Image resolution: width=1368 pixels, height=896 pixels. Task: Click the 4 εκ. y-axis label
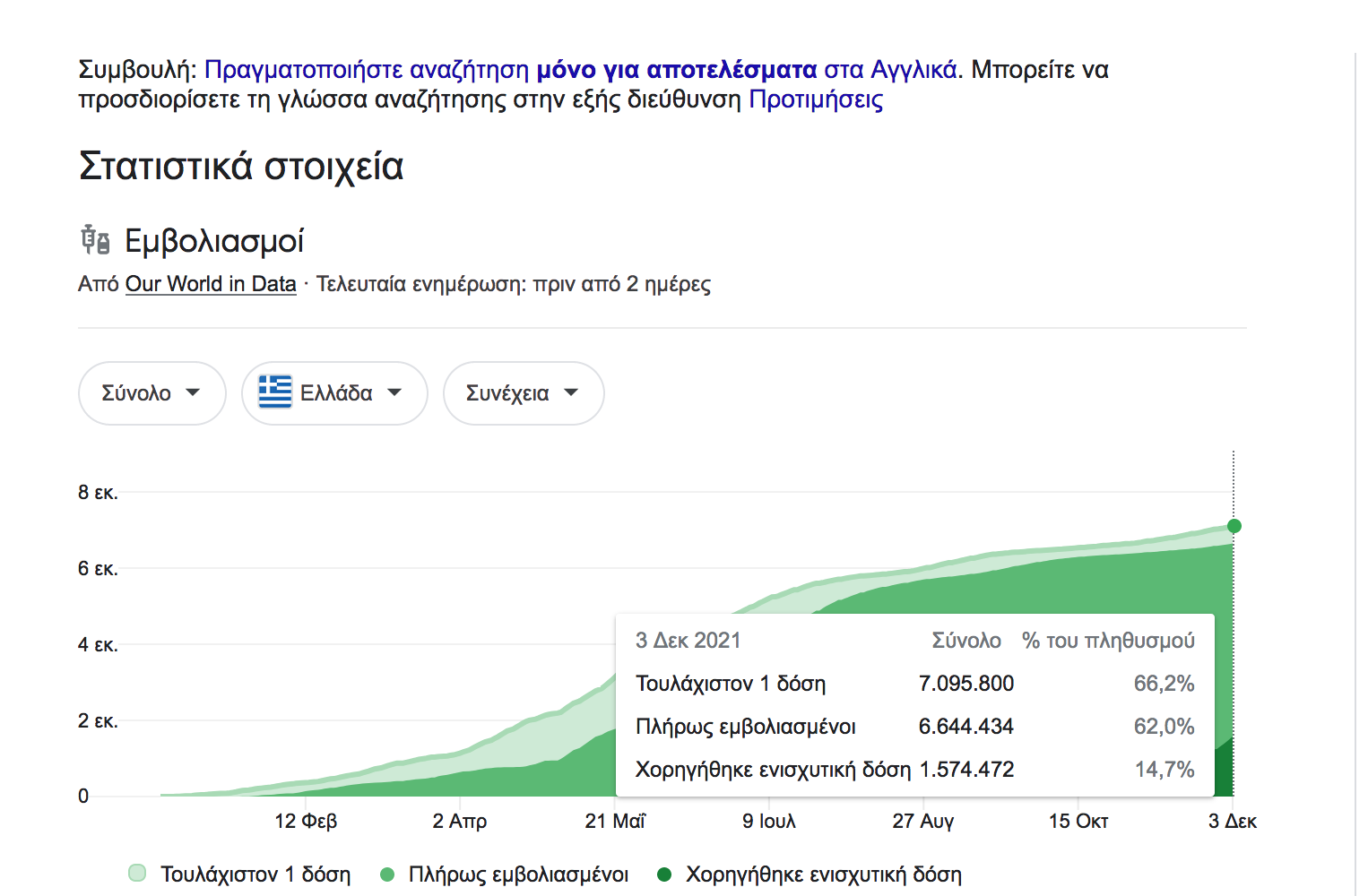(98, 644)
